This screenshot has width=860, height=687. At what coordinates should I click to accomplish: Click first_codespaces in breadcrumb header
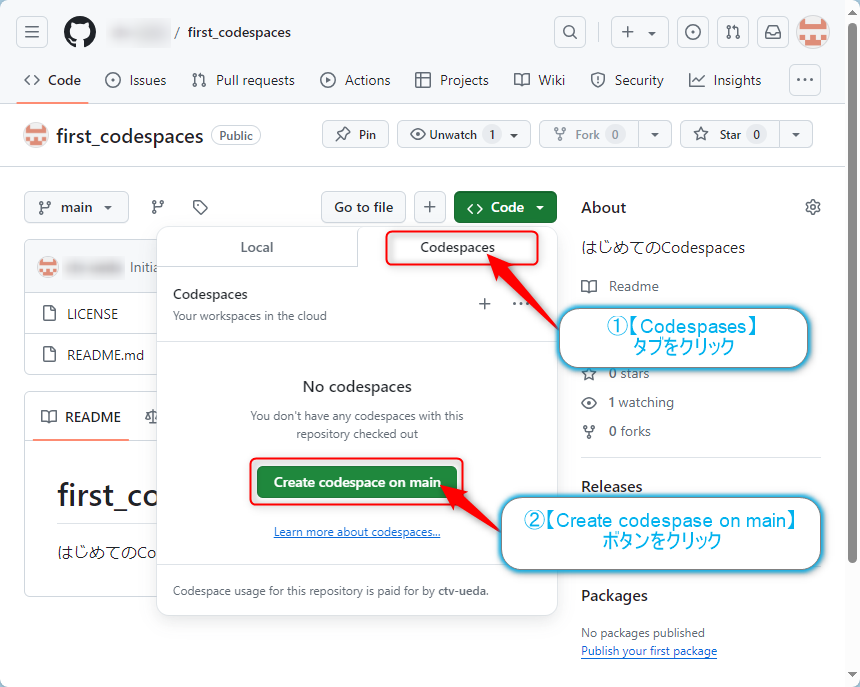(x=239, y=32)
